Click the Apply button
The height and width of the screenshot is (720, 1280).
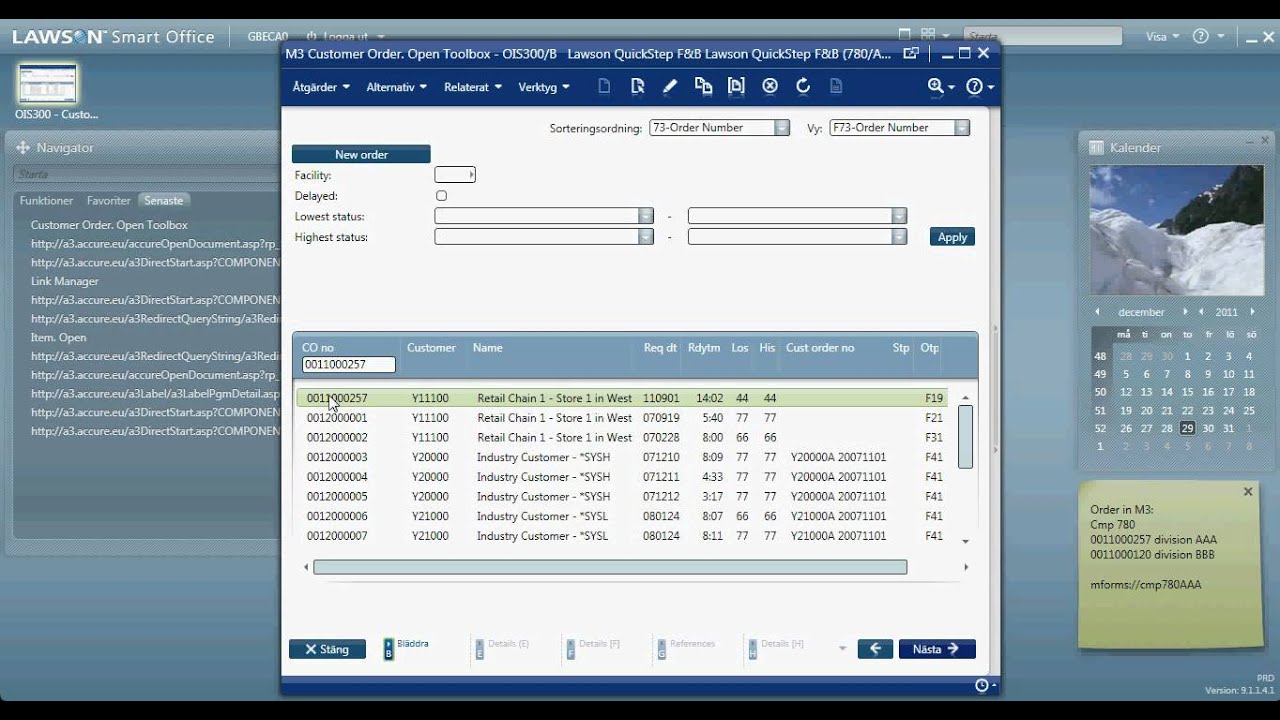(x=952, y=237)
